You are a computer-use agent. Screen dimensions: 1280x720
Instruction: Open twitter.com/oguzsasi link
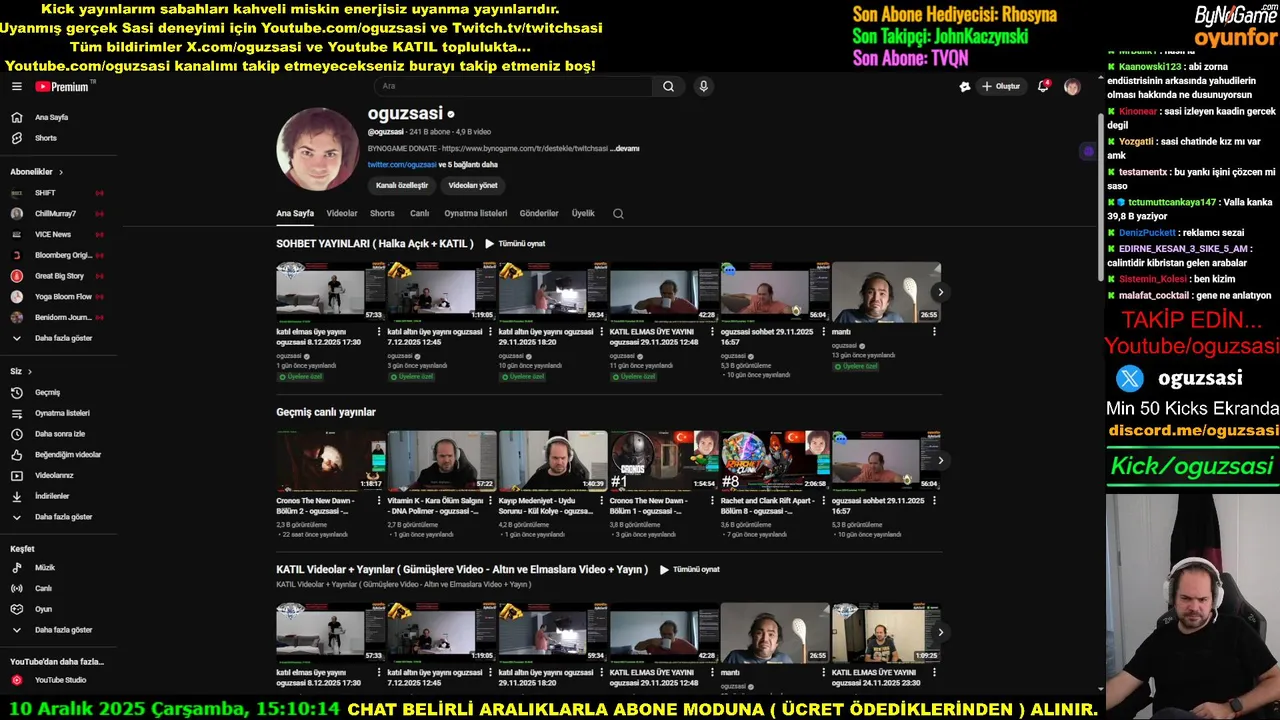(402, 164)
